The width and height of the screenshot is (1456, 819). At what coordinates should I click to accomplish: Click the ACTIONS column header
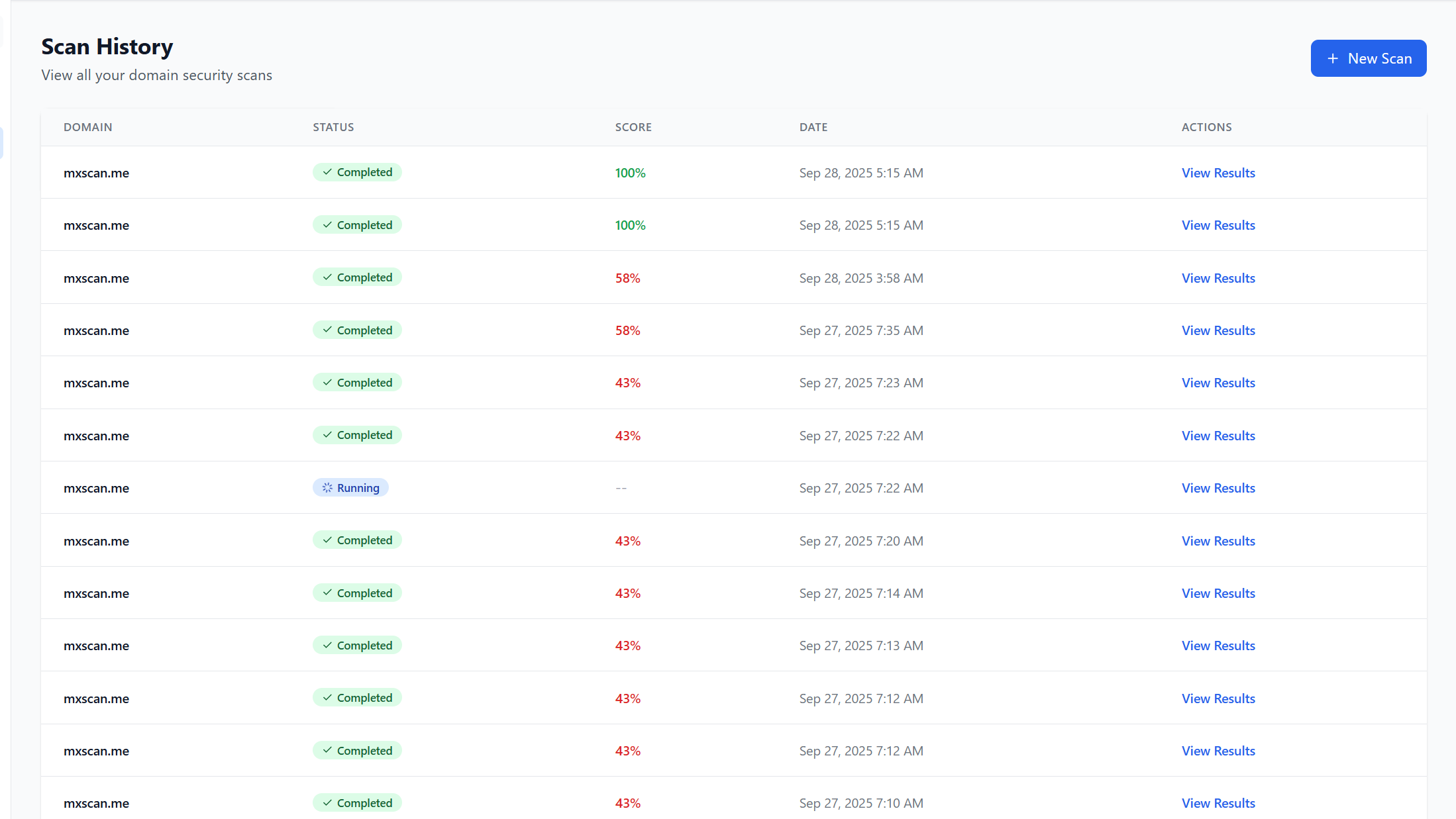click(x=1206, y=126)
